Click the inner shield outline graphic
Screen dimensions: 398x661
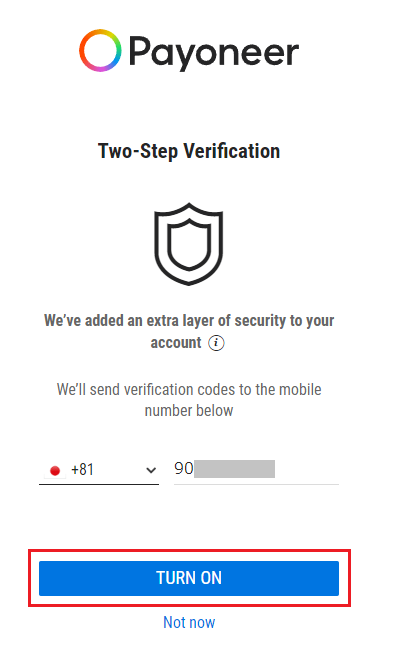188,244
